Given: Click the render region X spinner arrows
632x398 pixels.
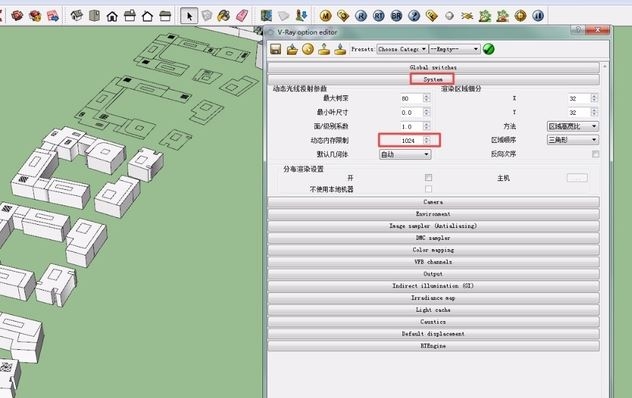Looking at the screenshot, I should [x=594, y=98].
